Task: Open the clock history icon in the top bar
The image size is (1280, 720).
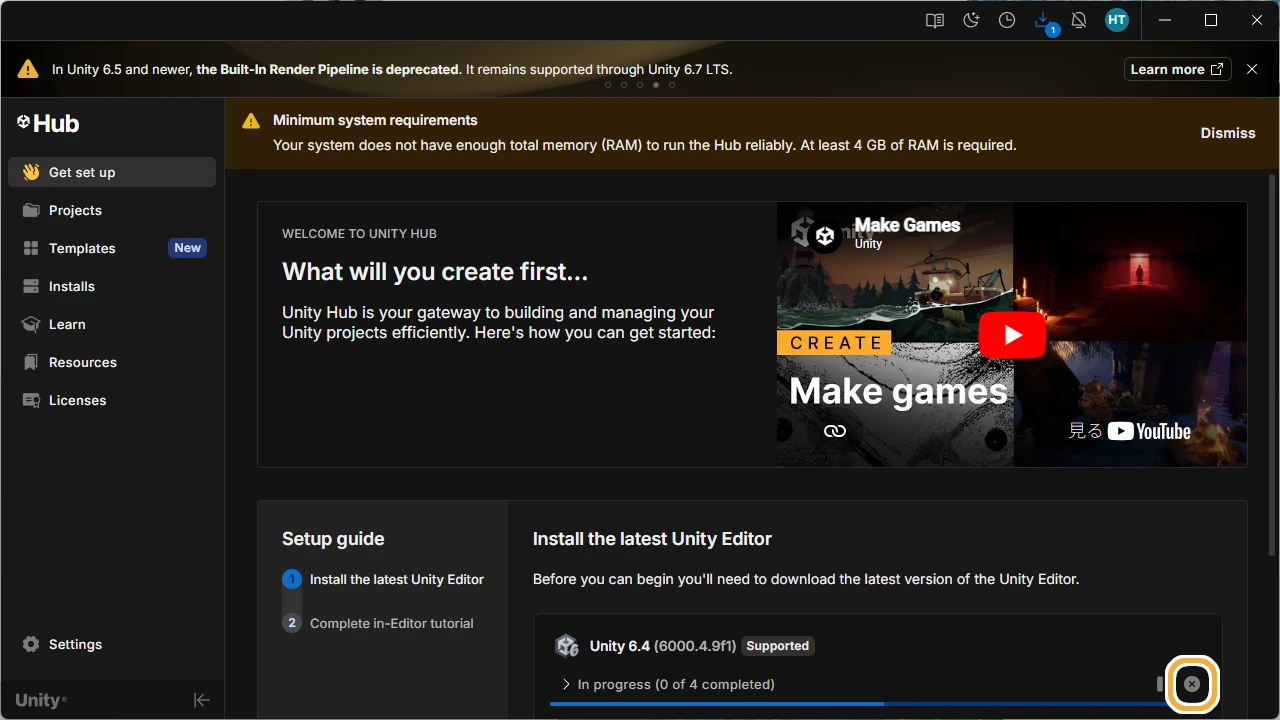Action: coord(1007,20)
